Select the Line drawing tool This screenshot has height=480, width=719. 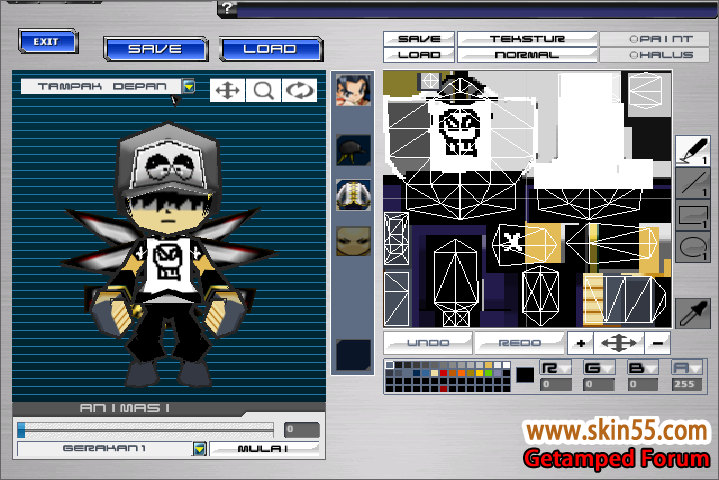[x=692, y=182]
